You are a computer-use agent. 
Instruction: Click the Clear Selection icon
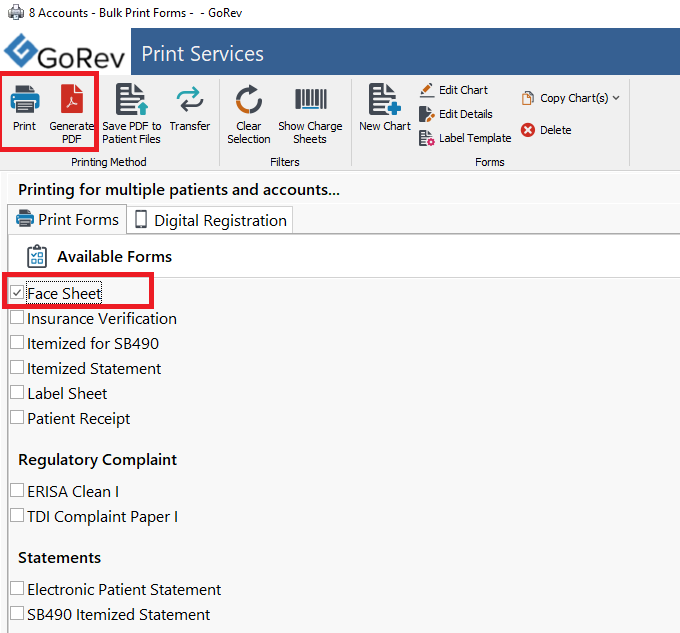[248, 99]
